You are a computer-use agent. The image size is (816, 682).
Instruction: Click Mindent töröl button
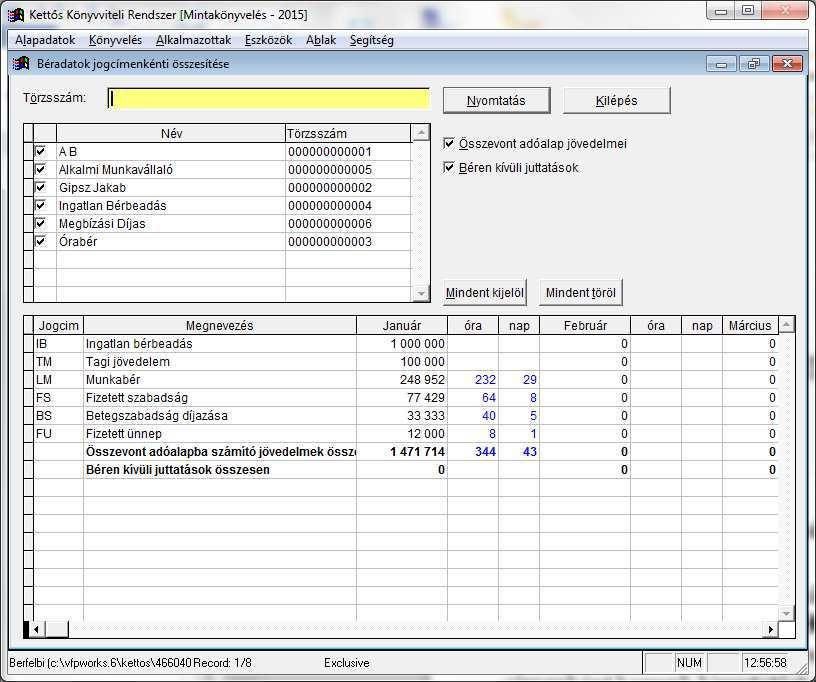(581, 292)
